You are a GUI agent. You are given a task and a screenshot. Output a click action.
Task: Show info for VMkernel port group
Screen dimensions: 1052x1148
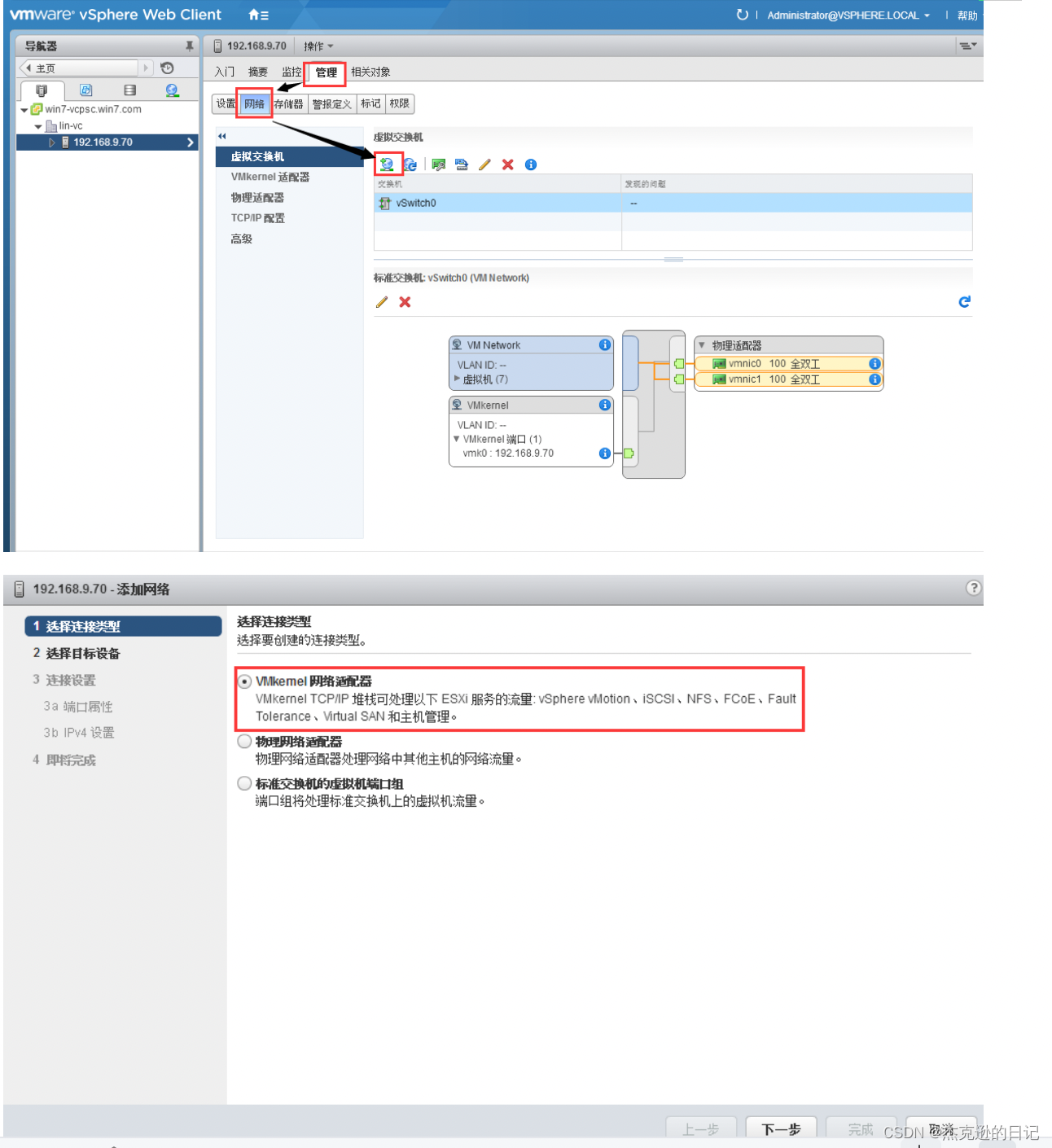[x=605, y=405]
